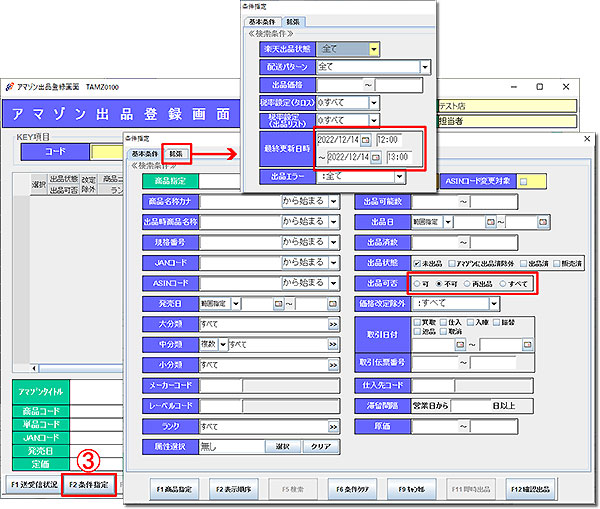
Task: Select the 再出品 radio button
Action: coord(466,283)
